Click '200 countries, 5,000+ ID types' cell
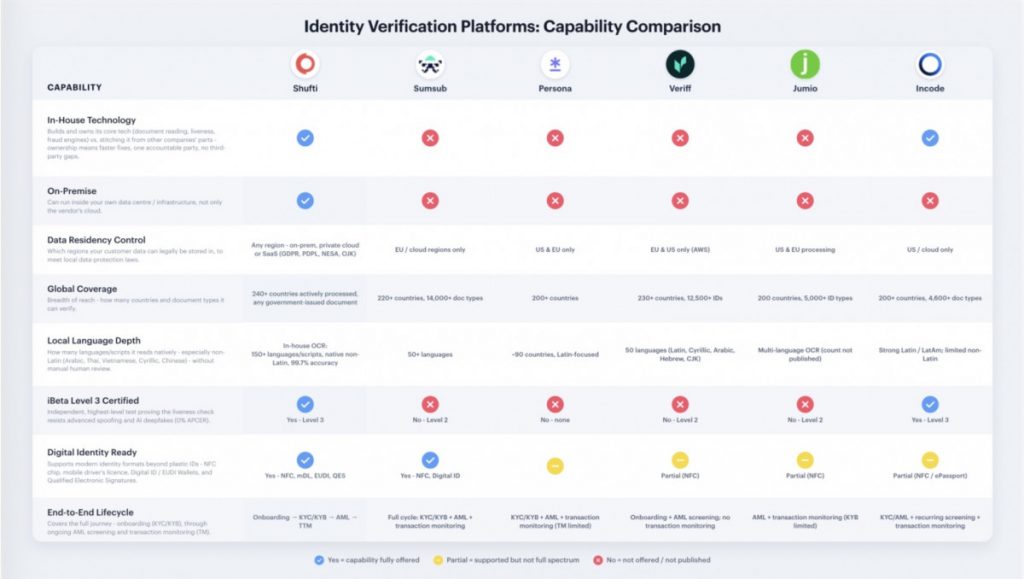 [x=805, y=298]
